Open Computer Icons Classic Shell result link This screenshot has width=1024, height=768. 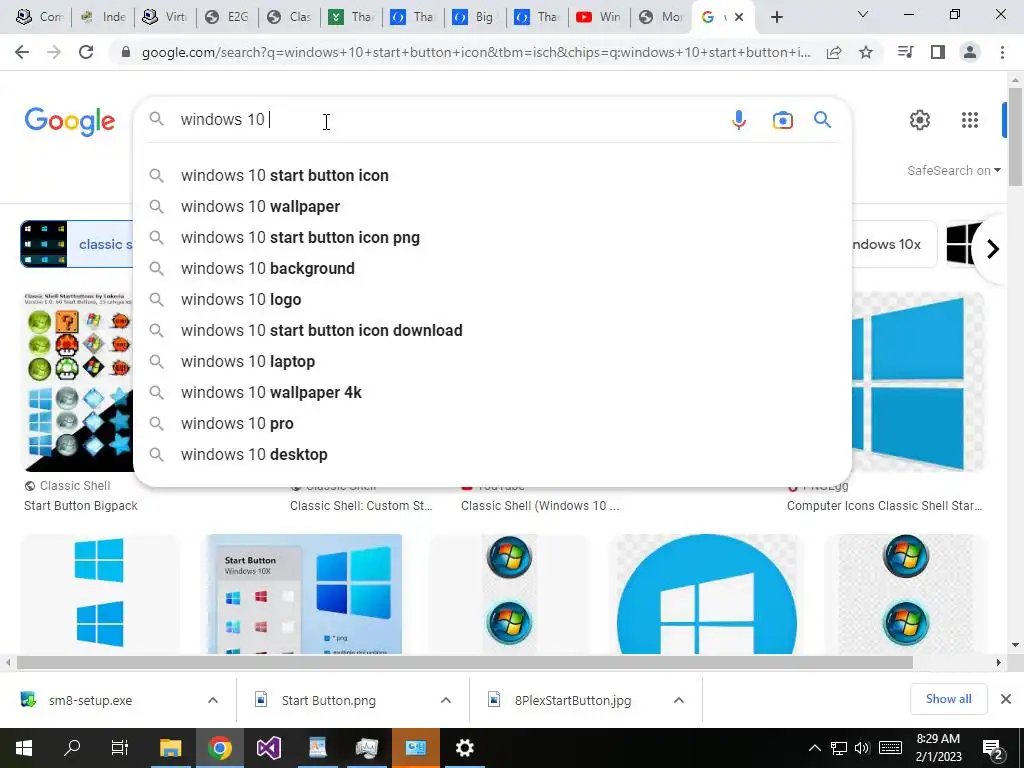coord(884,505)
